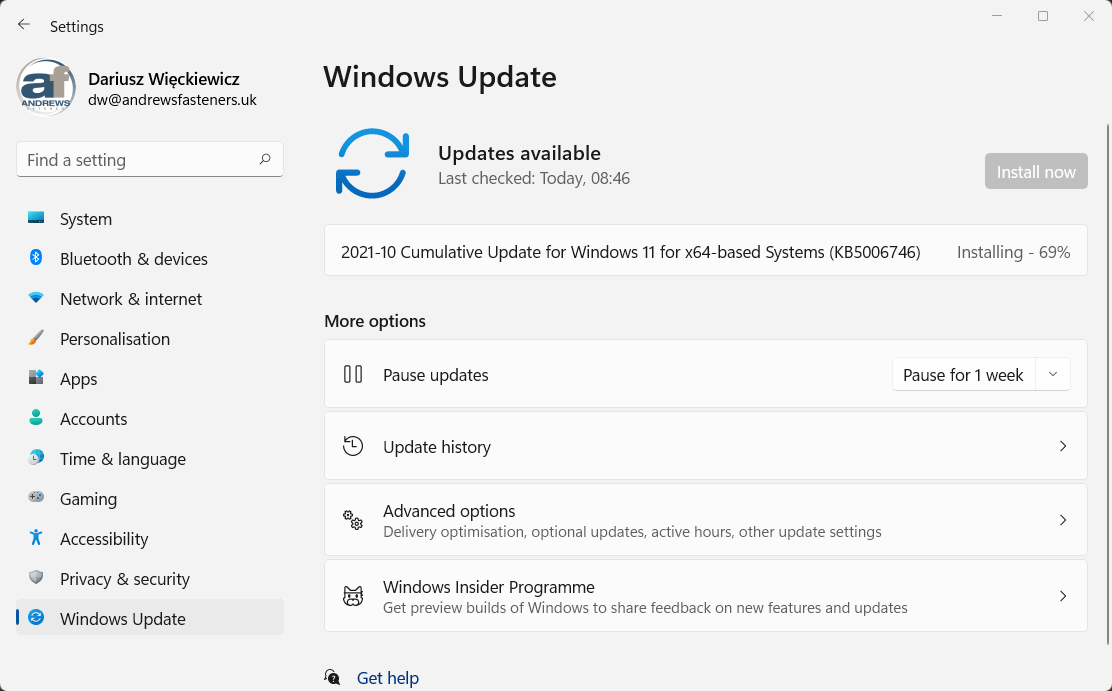Click the Advanced options gears icon
The height and width of the screenshot is (691, 1112).
[352, 520]
